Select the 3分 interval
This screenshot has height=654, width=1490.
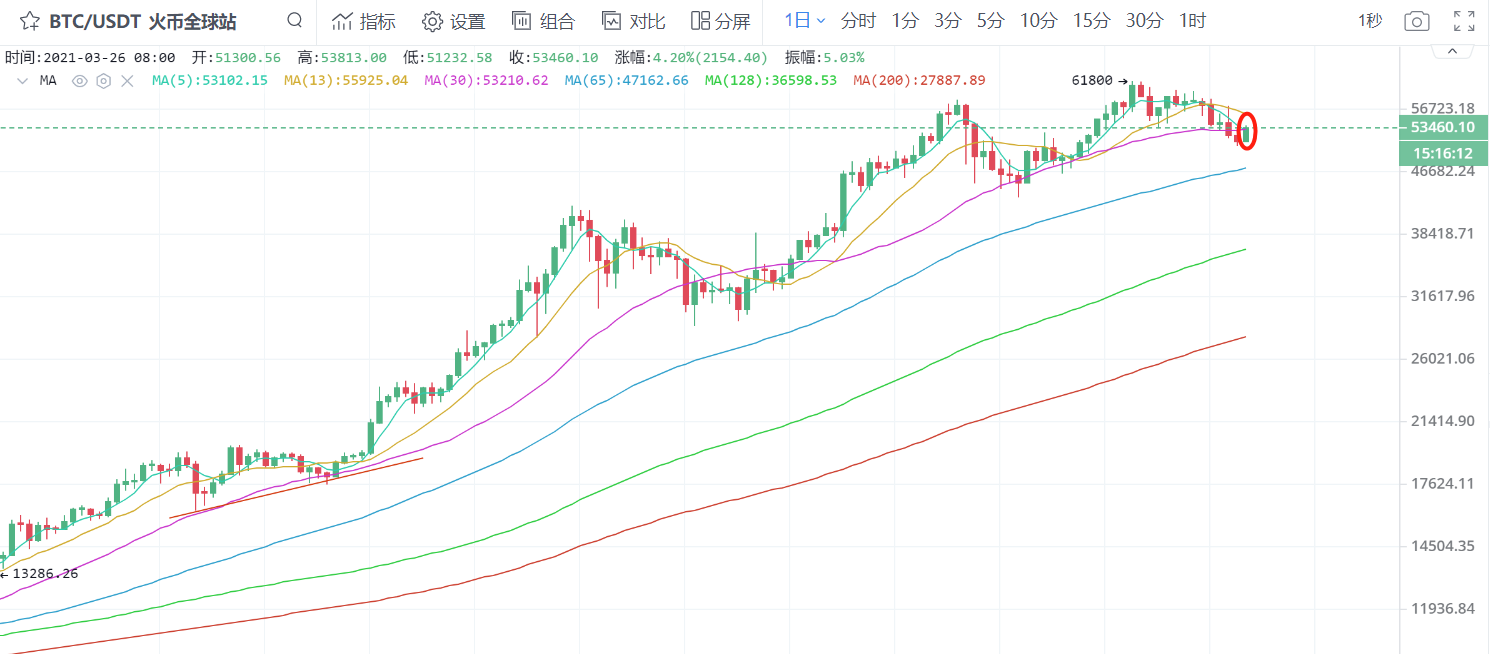tap(947, 21)
